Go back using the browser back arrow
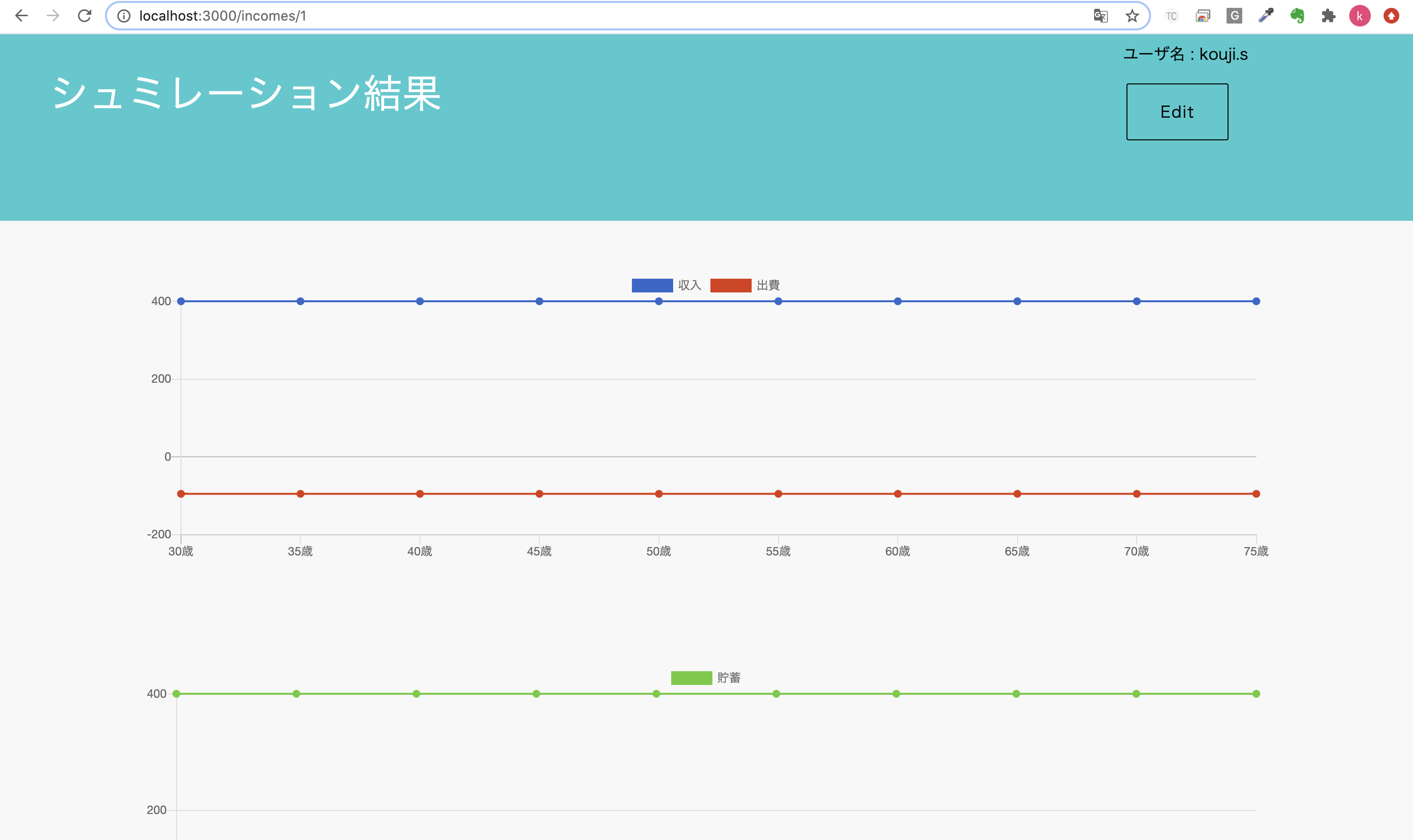 click(22, 16)
